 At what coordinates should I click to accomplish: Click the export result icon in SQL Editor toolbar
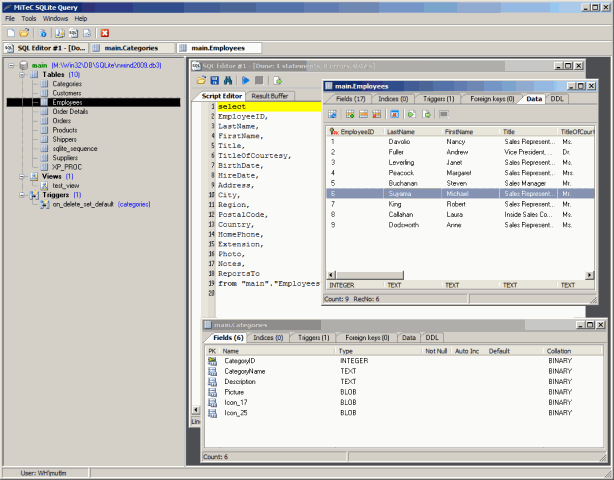click(278, 81)
